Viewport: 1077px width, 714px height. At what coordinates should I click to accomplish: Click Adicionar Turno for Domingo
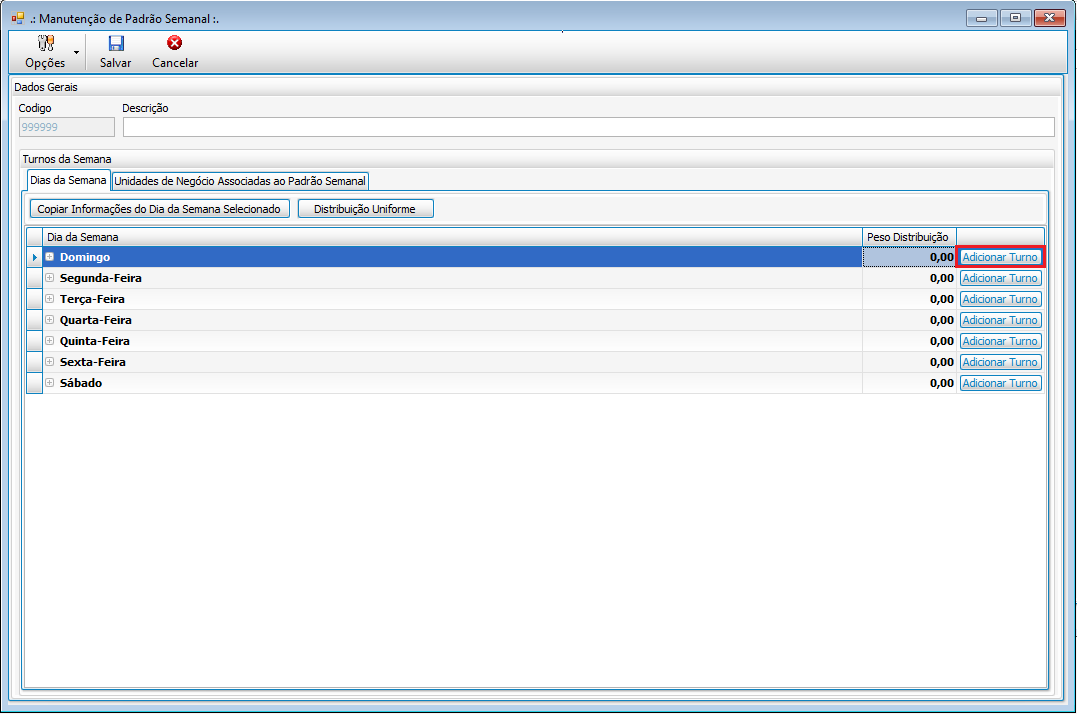point(1000,257)
